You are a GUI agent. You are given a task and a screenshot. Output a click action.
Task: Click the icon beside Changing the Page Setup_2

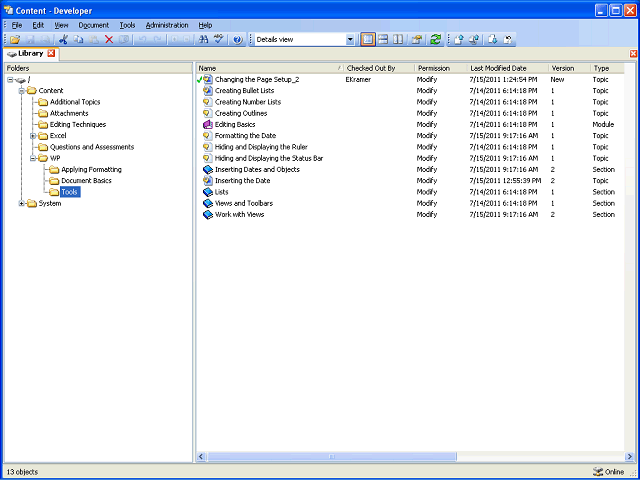click(x=208, y=80)
